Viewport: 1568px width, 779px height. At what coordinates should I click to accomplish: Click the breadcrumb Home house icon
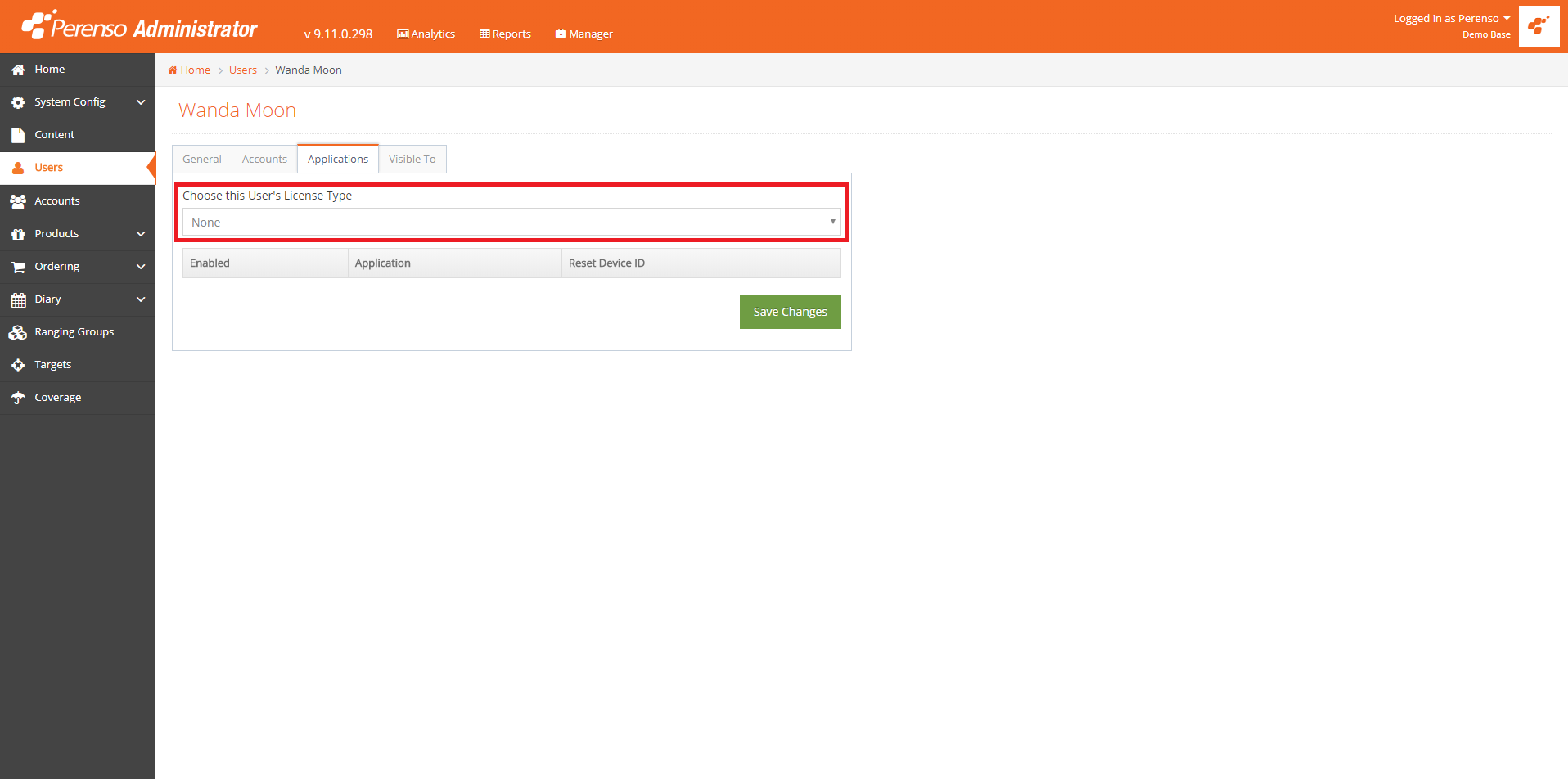tap(173, 70)
